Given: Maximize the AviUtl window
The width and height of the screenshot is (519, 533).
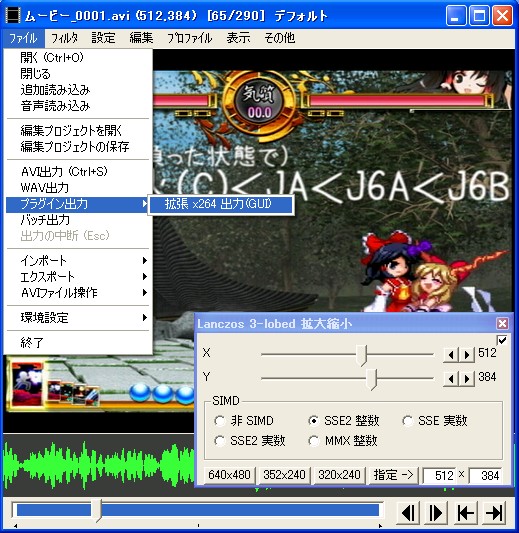Looking at the screenshot, I should [479, 16].
